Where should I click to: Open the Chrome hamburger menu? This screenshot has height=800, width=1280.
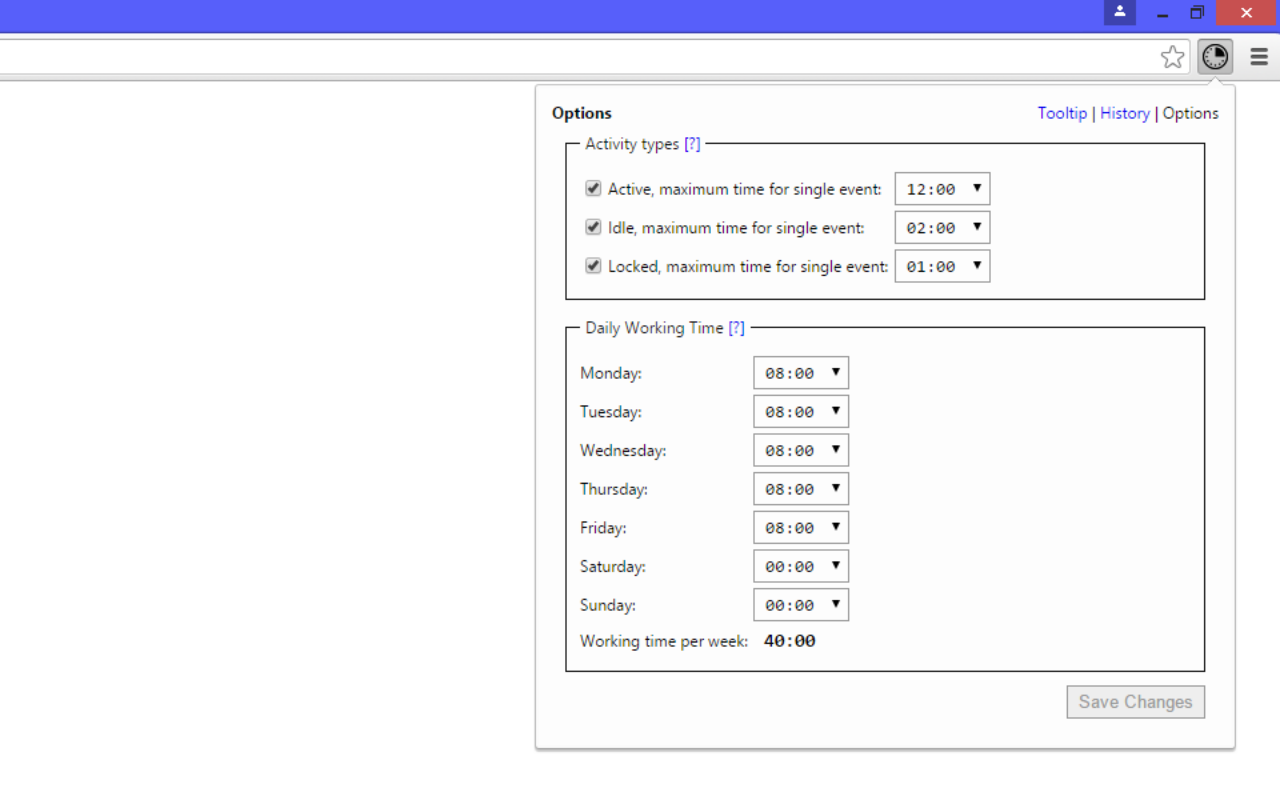(x=1259, y=57)
